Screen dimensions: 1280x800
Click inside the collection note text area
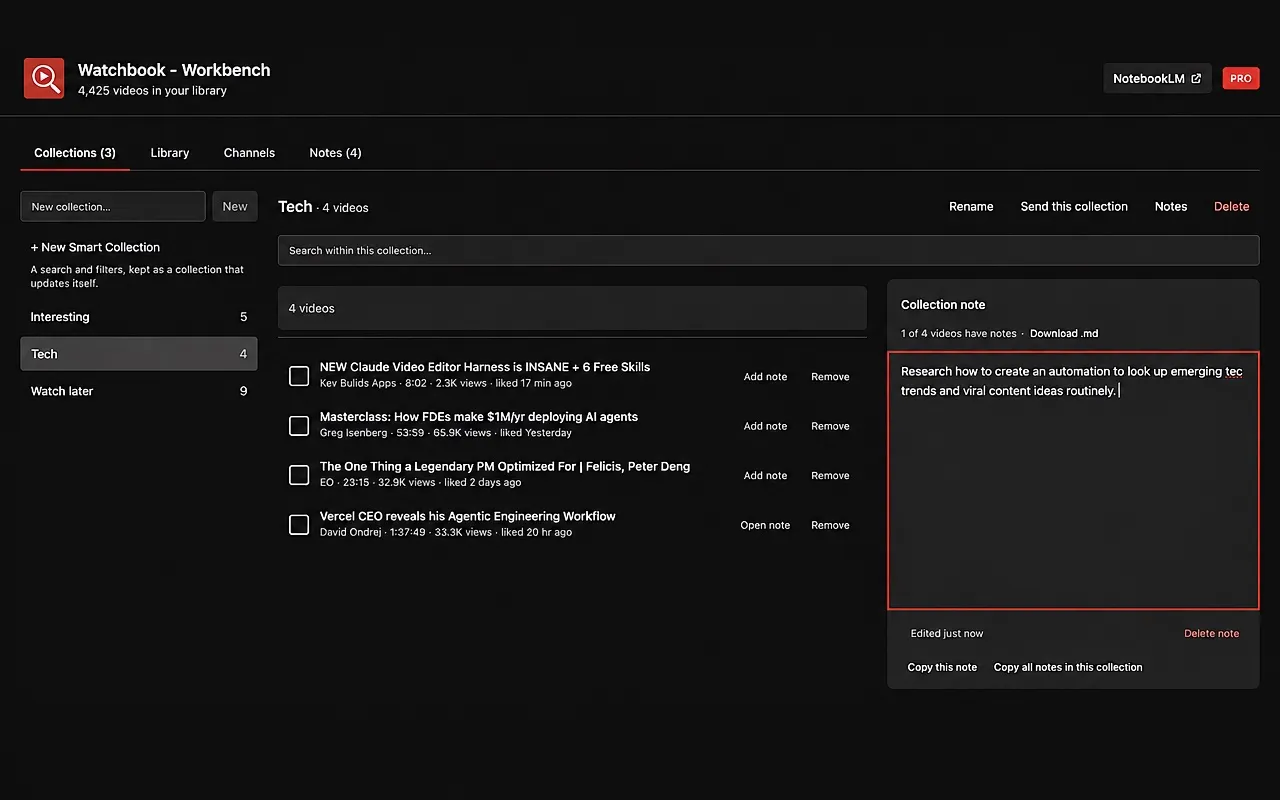click(1073, 480)
